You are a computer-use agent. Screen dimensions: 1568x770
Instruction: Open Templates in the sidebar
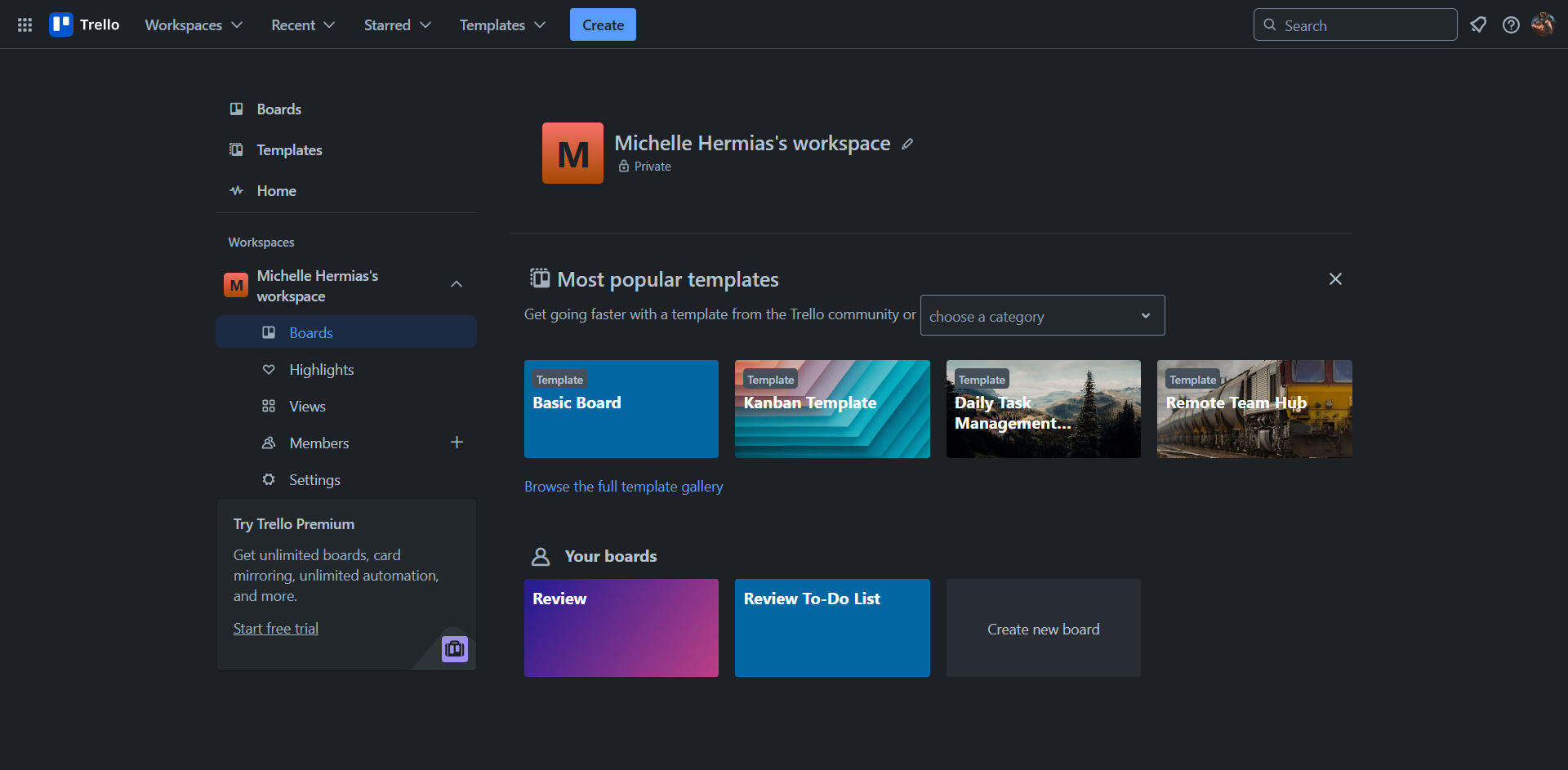click(x=346, y=150)
